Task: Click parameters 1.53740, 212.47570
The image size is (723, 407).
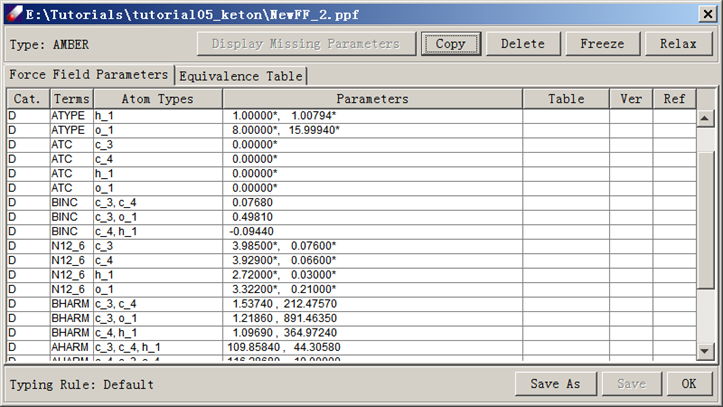Action: (284, 304)
